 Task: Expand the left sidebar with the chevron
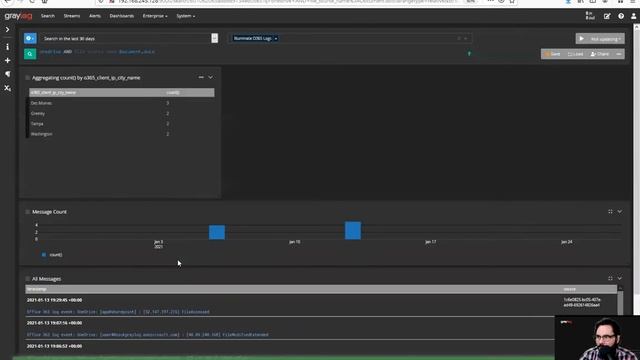tap(7, 29)
